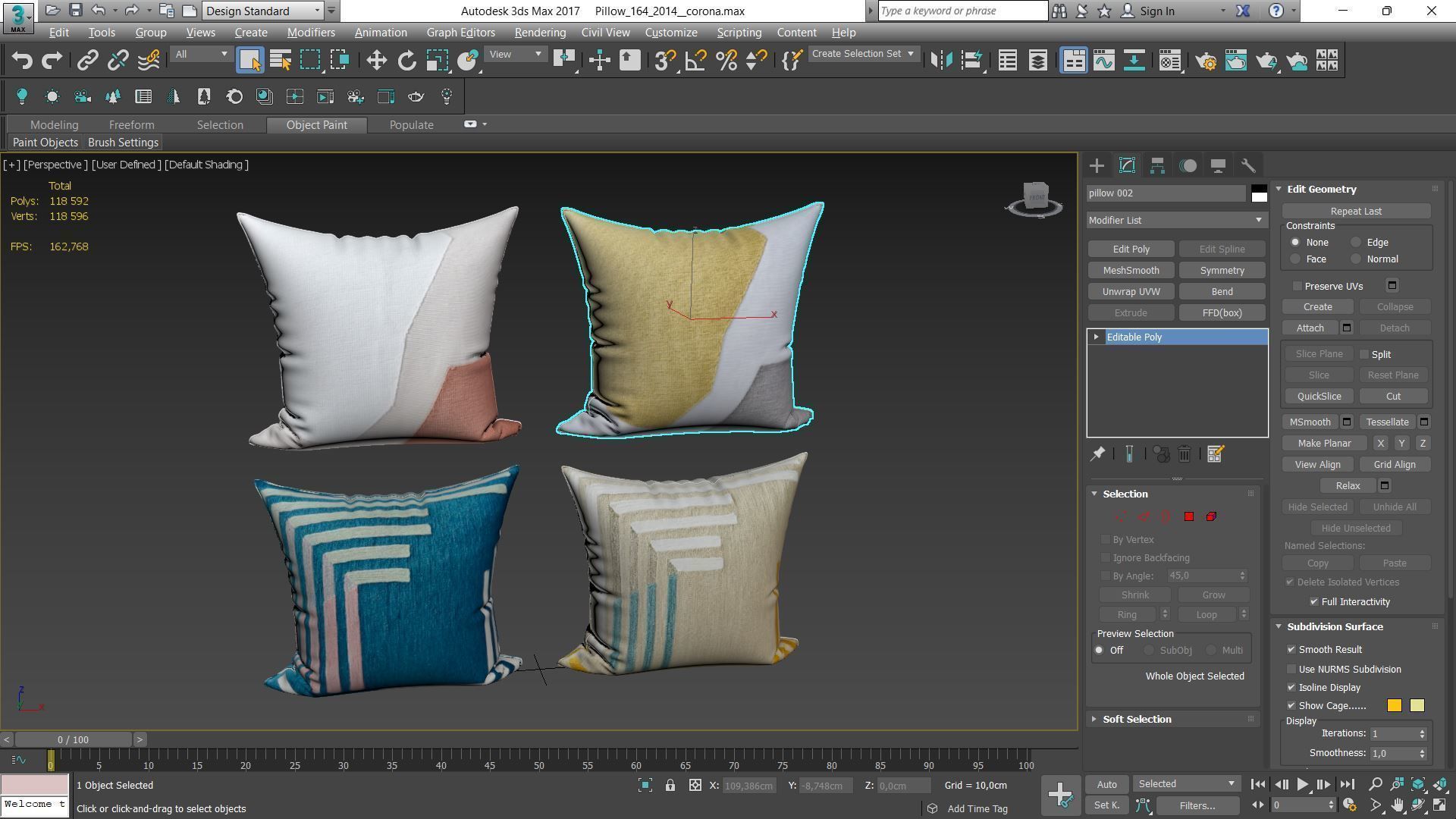Open the View reference coordinate dropdown
Image resolution: width=1456 pixels, height=819 pixels.
click(515, 55)
